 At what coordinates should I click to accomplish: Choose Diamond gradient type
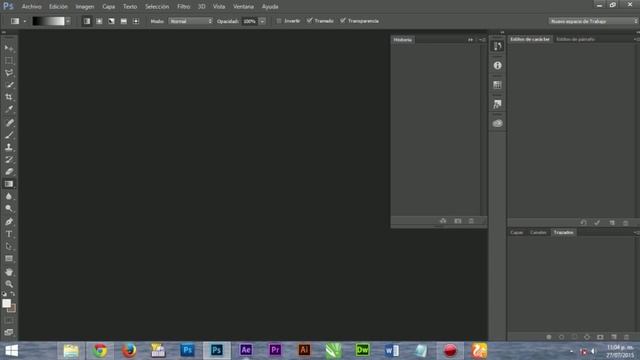(136, 21)
